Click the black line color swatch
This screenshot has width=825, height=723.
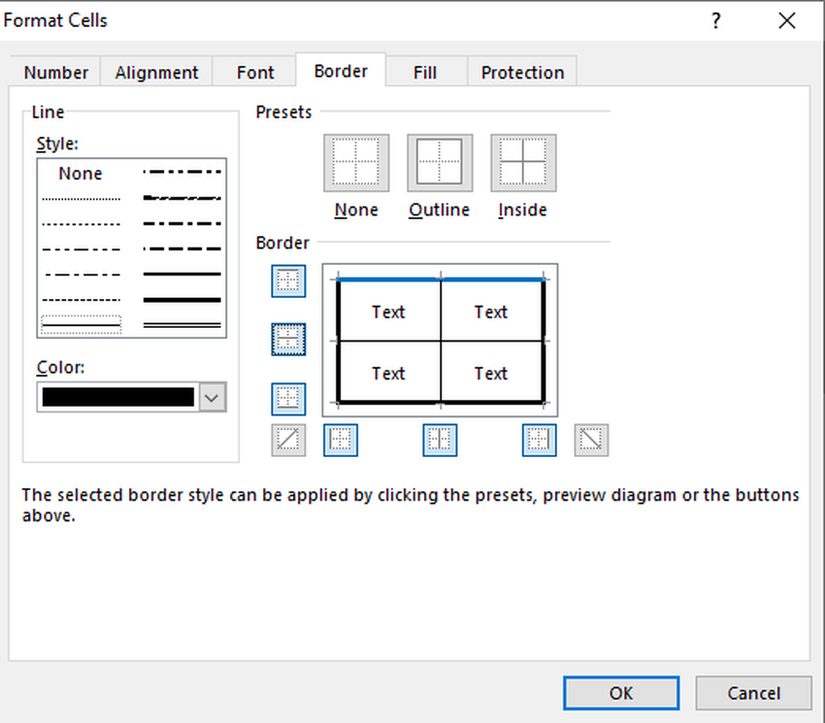click(x=118, y=397)
